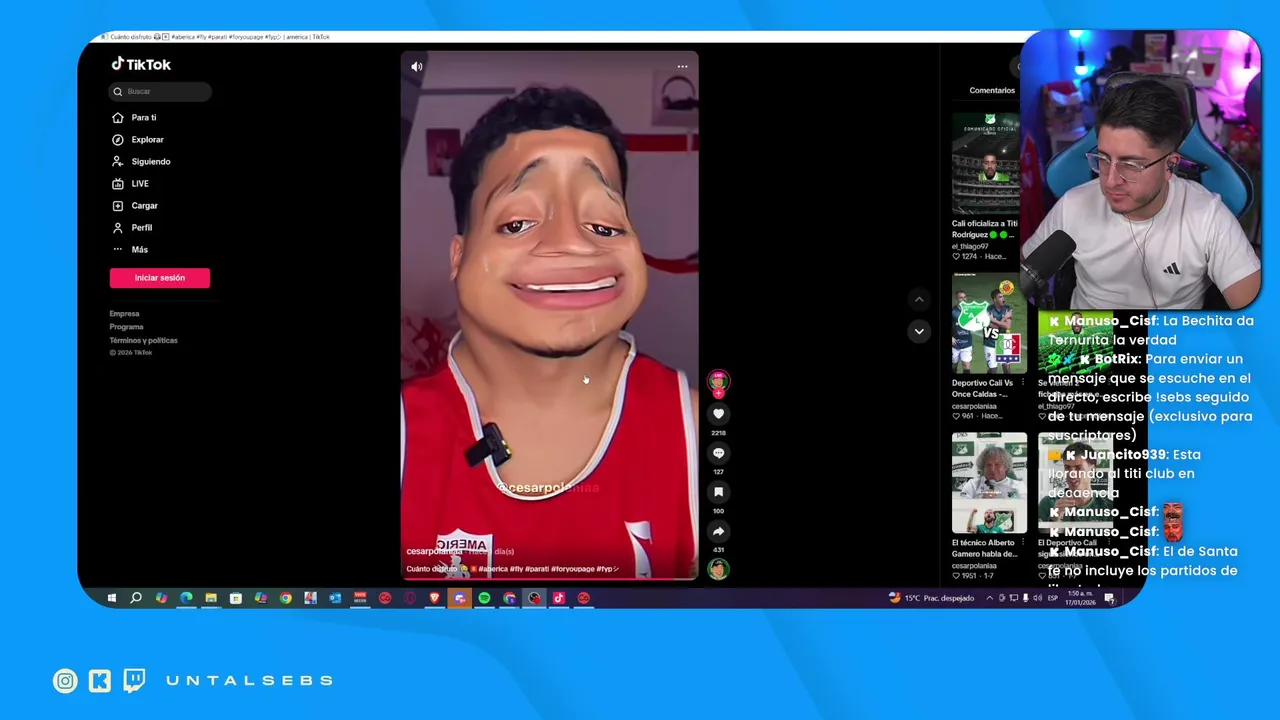Go to the previous video with the up chevron

918,299
